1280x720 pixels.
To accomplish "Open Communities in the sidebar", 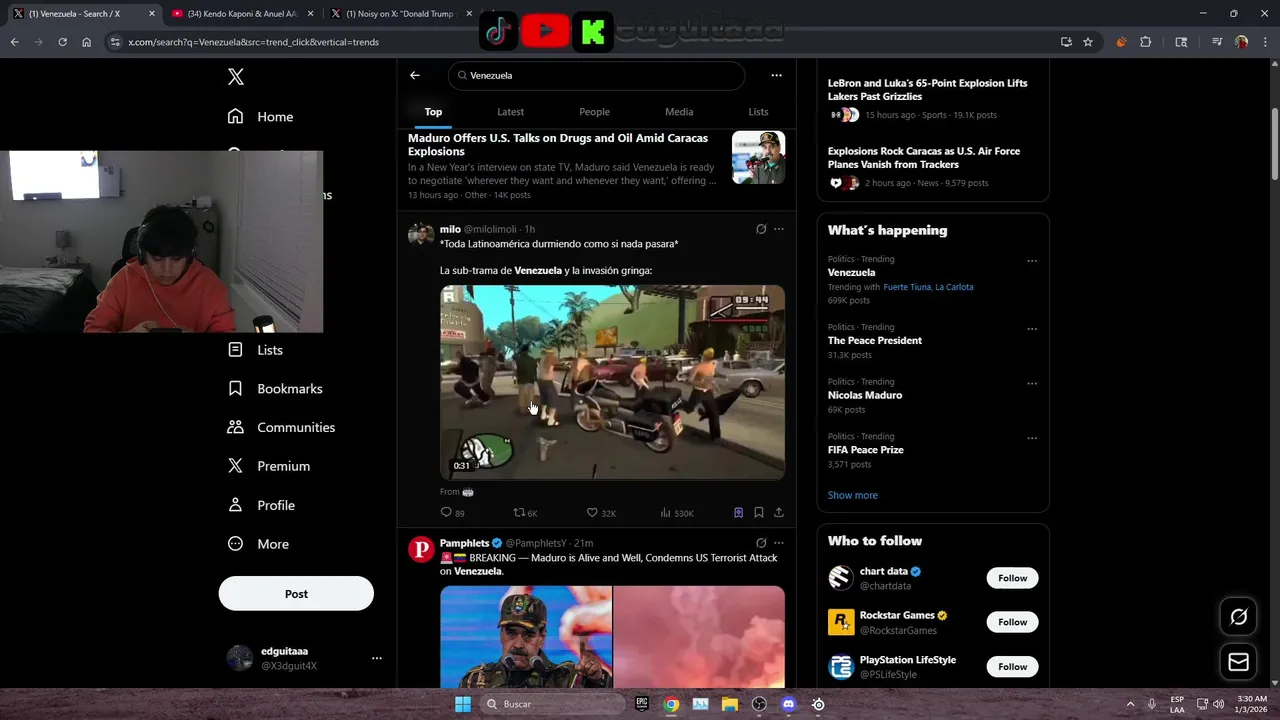I will (x=281, y=427).
